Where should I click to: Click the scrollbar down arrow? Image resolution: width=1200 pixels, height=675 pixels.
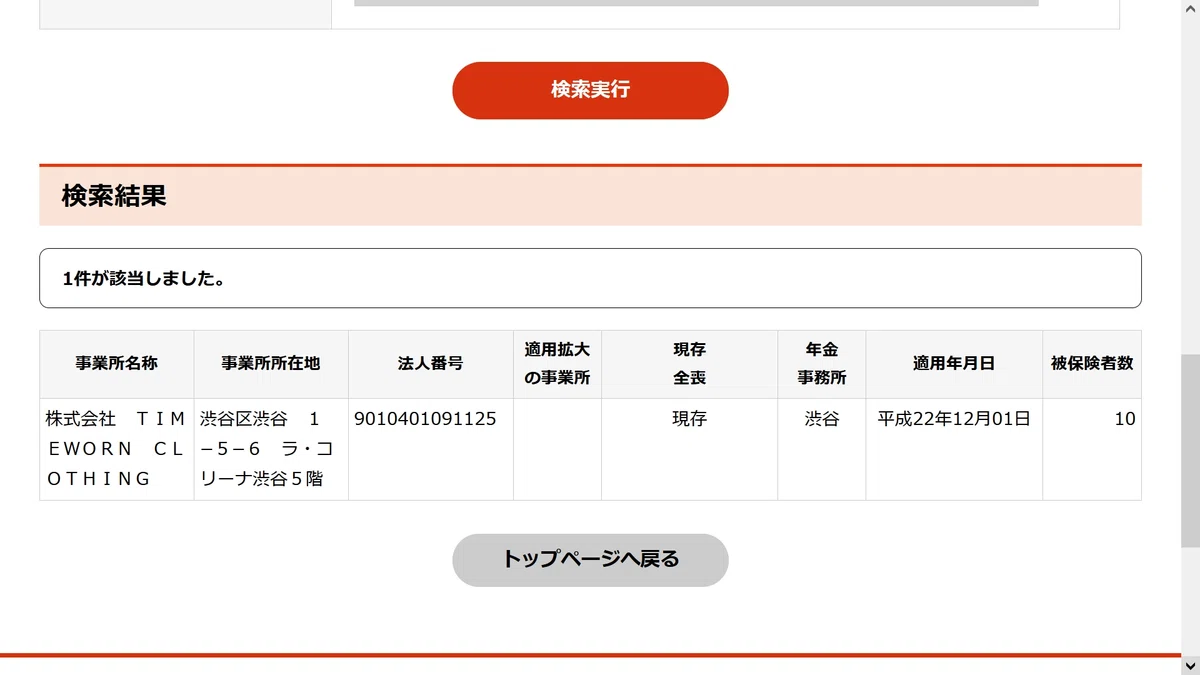click(1190, 665)
